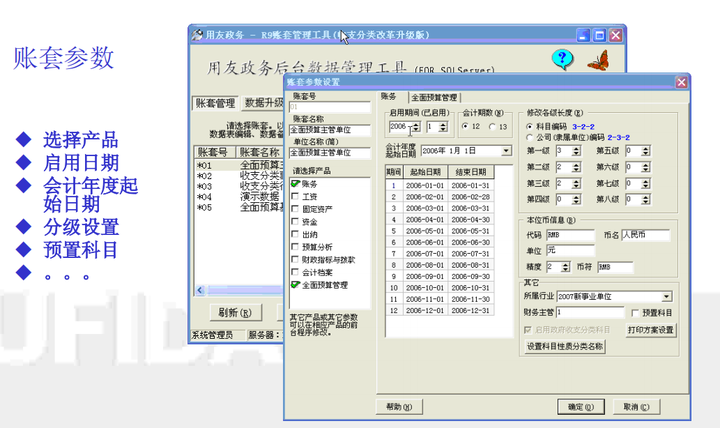Open the 会计年度起始日期 date dropdown
This screenshot has height=428, width=720.
[506, 151]
